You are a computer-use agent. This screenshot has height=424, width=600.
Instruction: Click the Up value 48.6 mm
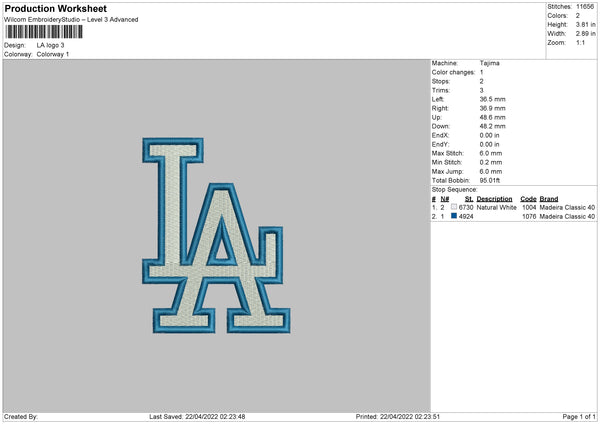492,117
